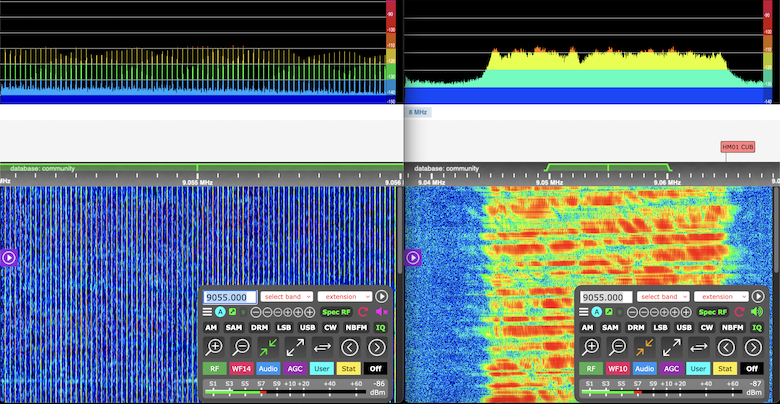Screen dimensions: 780x404
Task: Open the select band dropdown in right panel
Action: [664, 297]
